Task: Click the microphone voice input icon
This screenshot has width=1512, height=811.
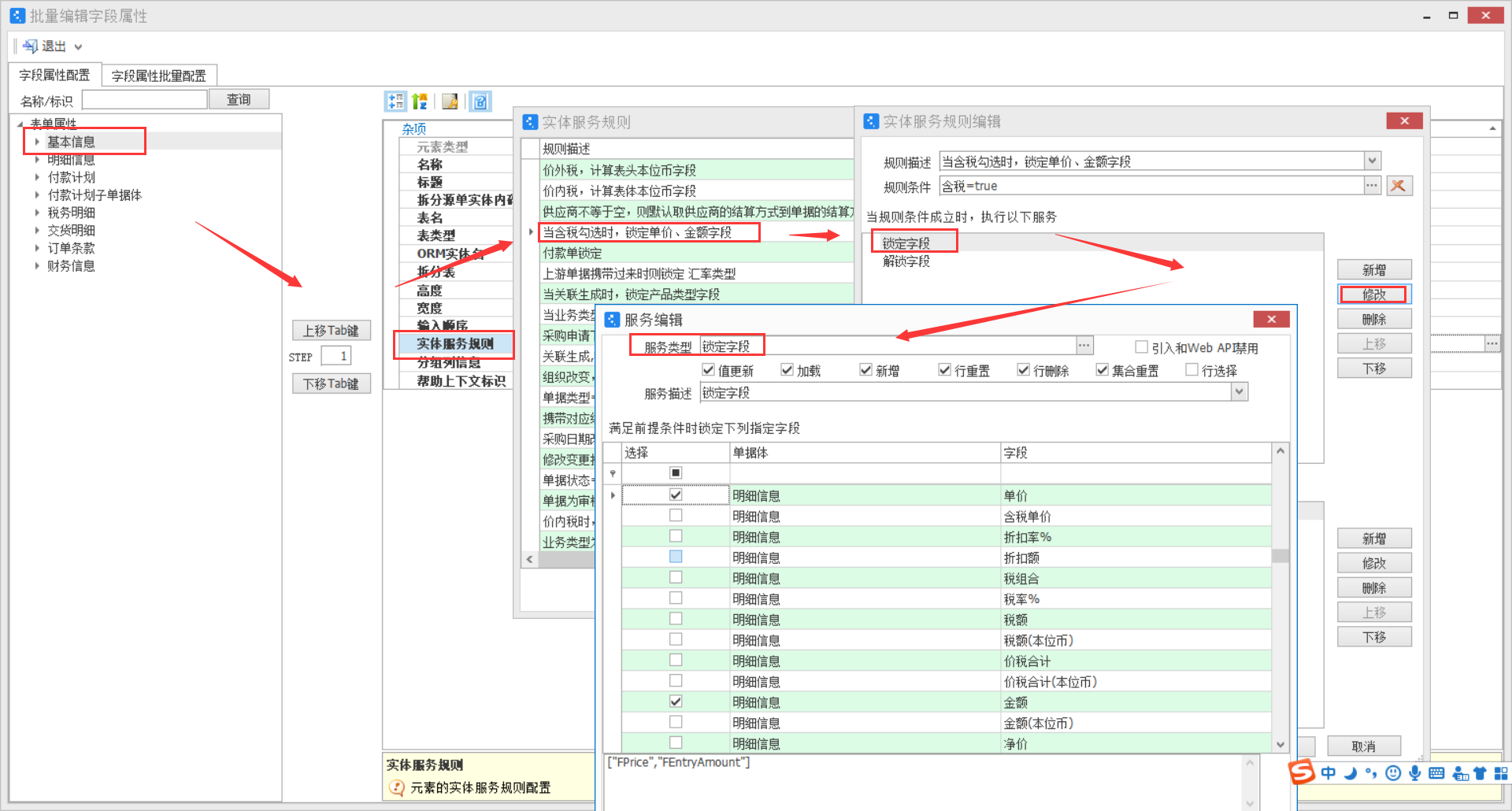Action: coord(1415,773)
